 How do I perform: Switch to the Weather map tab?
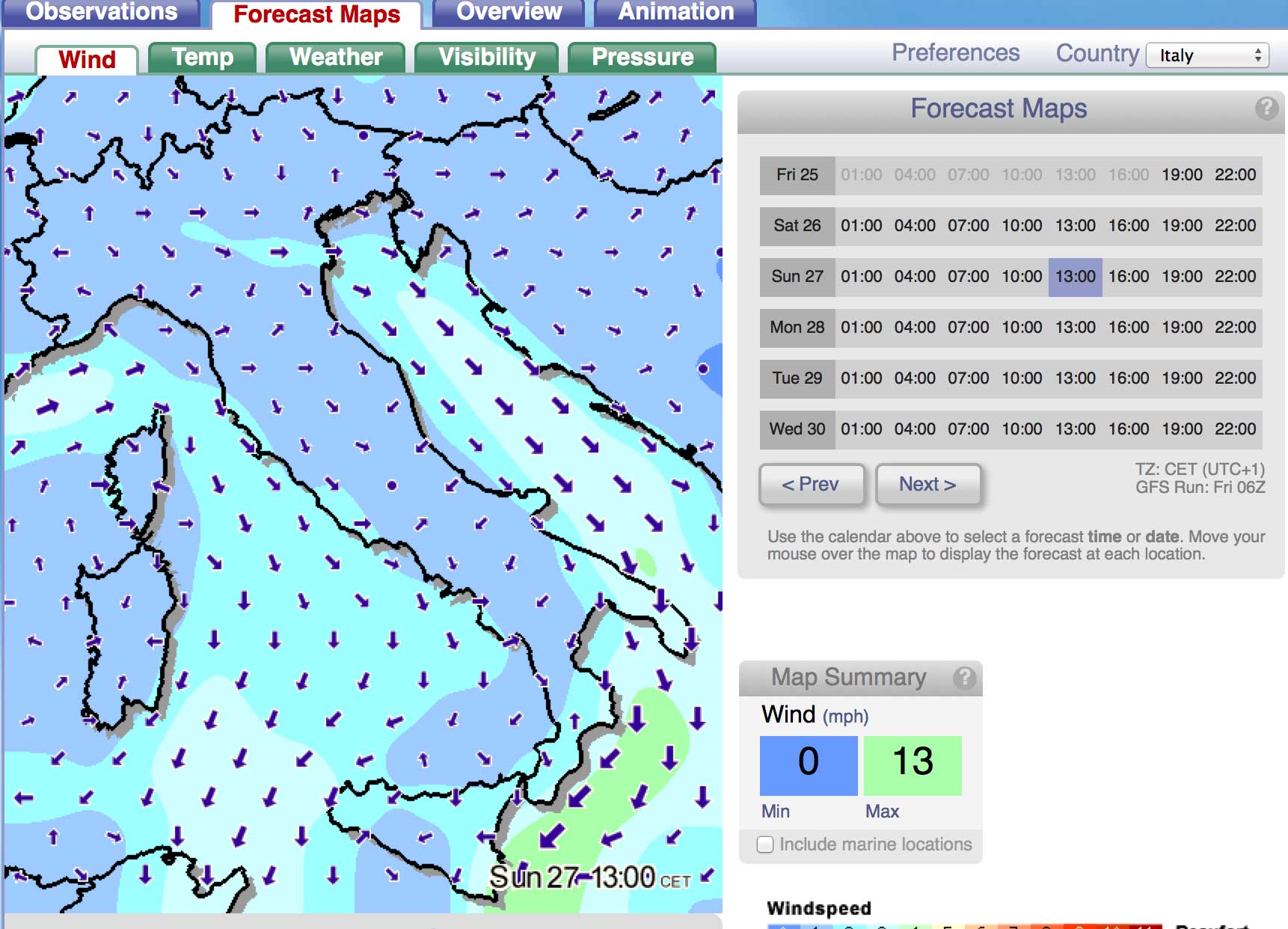coord(336,58)
